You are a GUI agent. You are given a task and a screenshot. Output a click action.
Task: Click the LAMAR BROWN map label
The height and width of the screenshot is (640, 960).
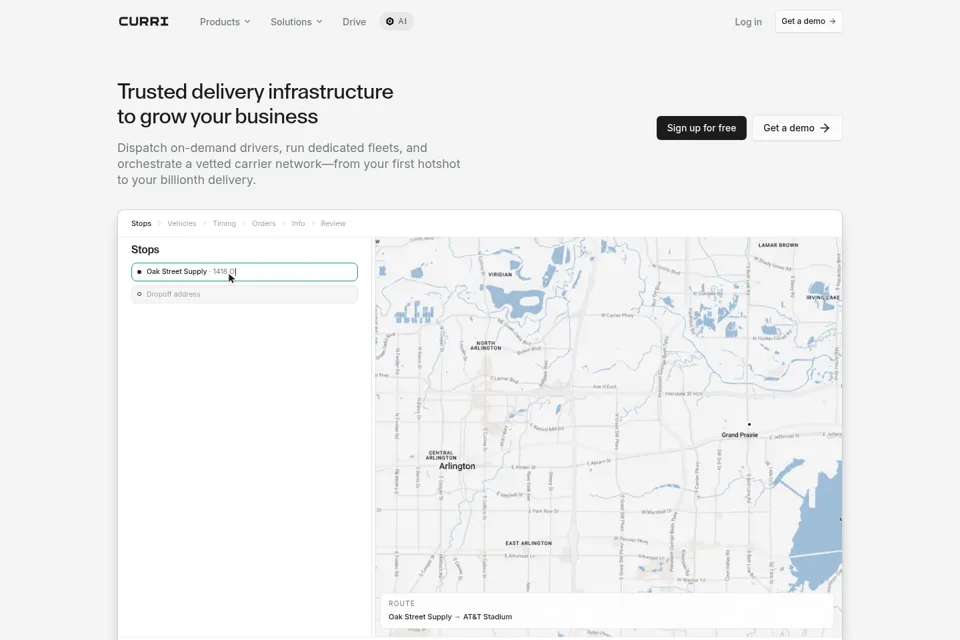[778, 245]
